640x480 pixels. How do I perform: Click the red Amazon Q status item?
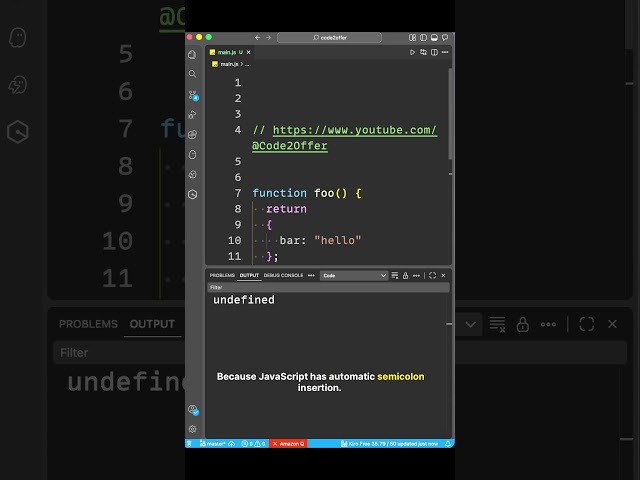tap(289, 444)
